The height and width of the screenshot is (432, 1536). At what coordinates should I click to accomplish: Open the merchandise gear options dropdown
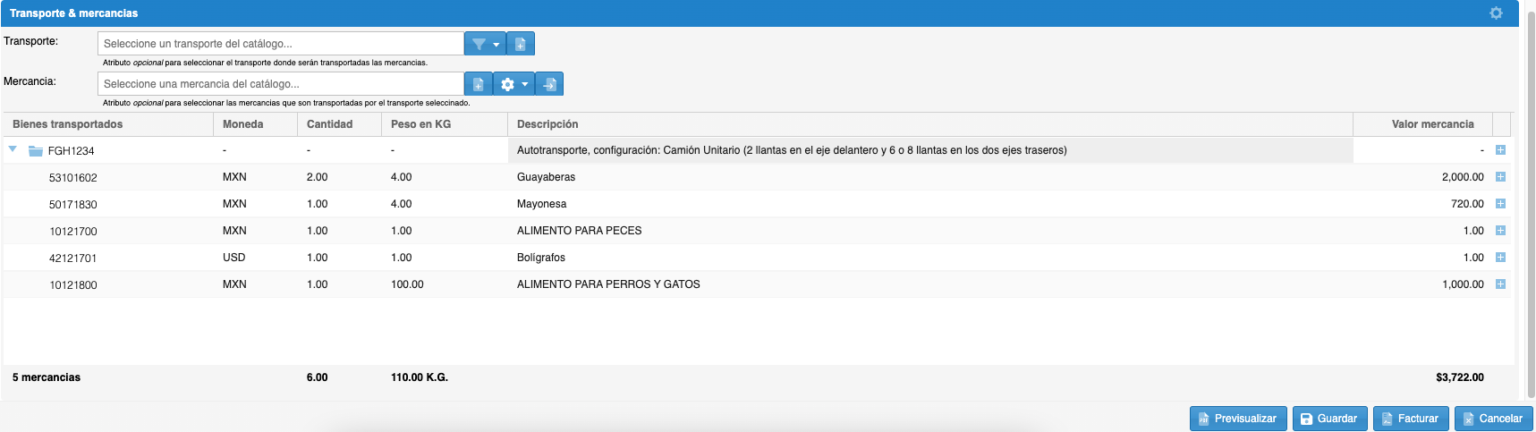pos(514,85)
